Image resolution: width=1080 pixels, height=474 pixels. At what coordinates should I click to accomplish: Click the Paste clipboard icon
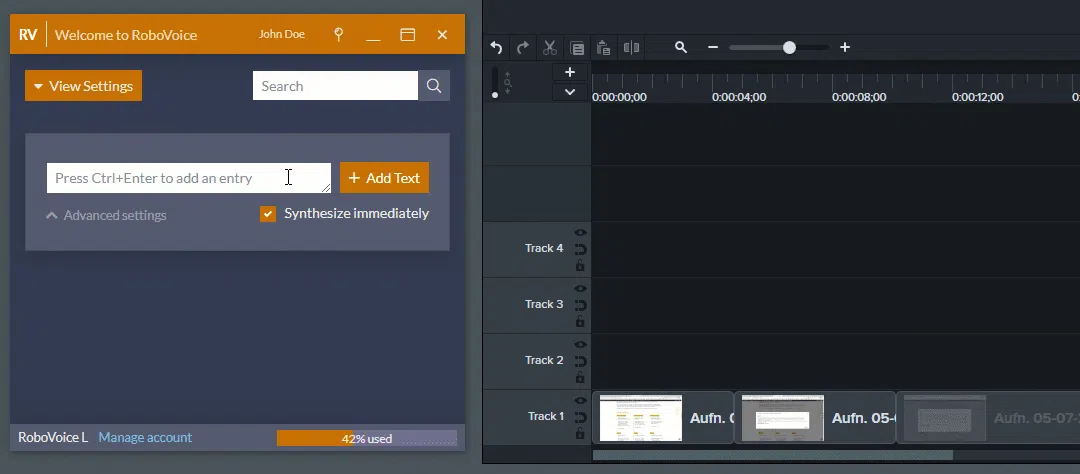click(603, 48)
